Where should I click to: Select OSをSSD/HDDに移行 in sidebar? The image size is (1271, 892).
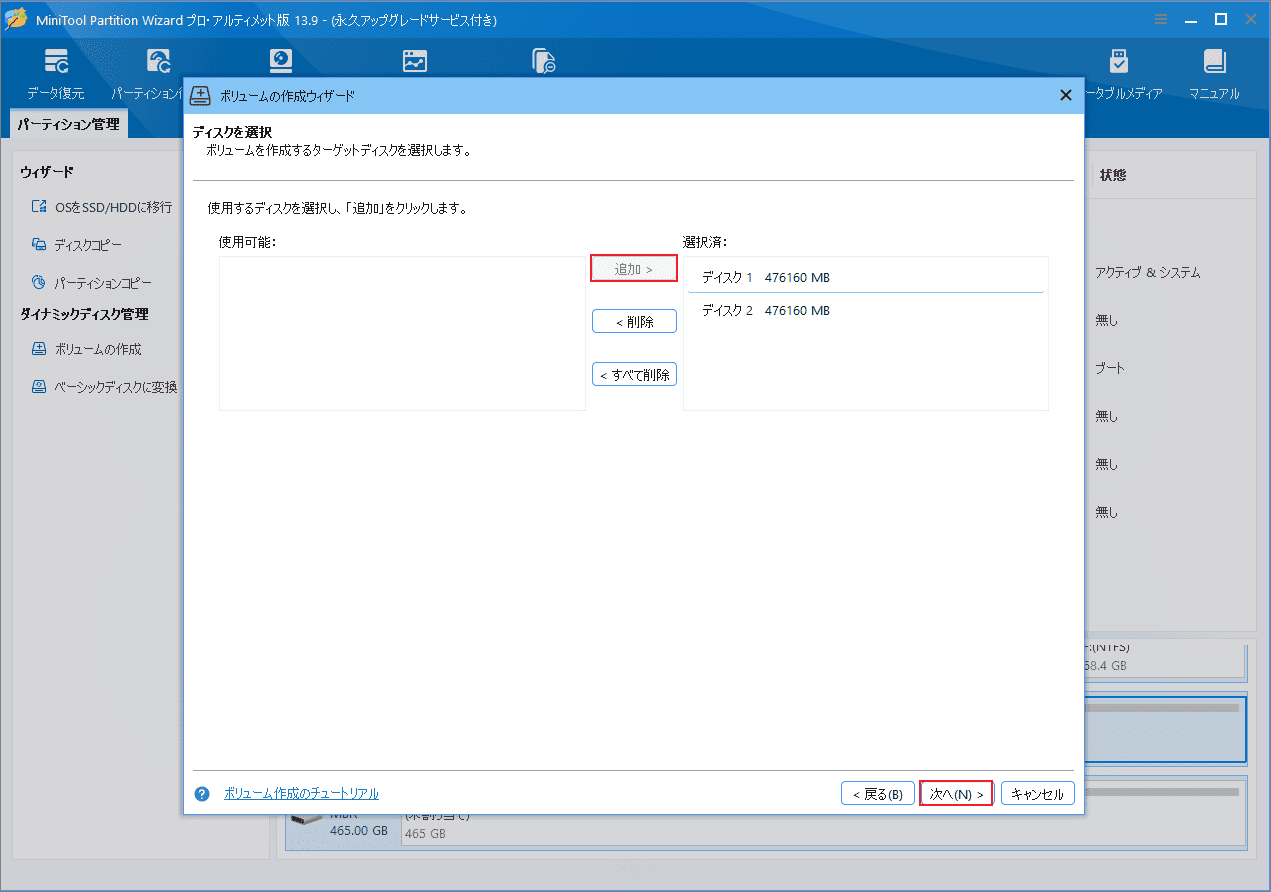pyautogui.click(x=113, y=207)
